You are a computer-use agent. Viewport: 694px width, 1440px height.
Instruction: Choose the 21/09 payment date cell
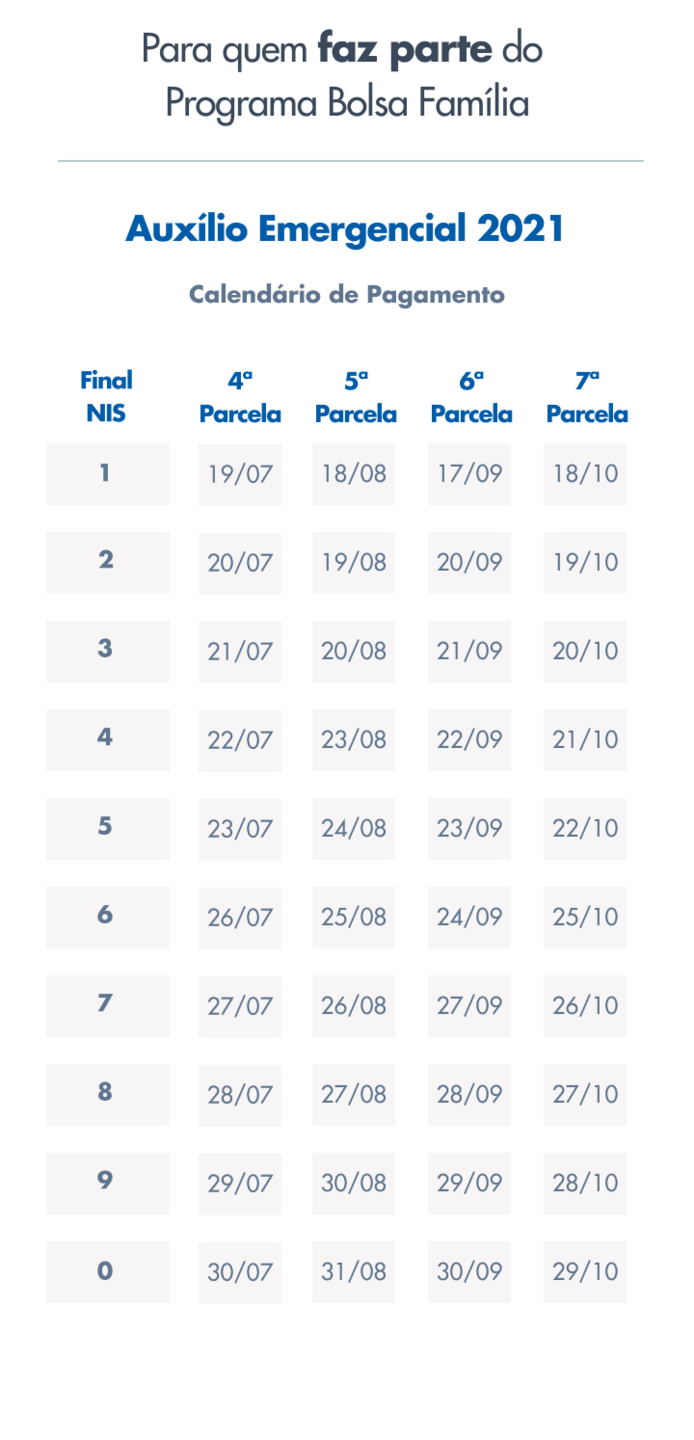tap(469, 651)
